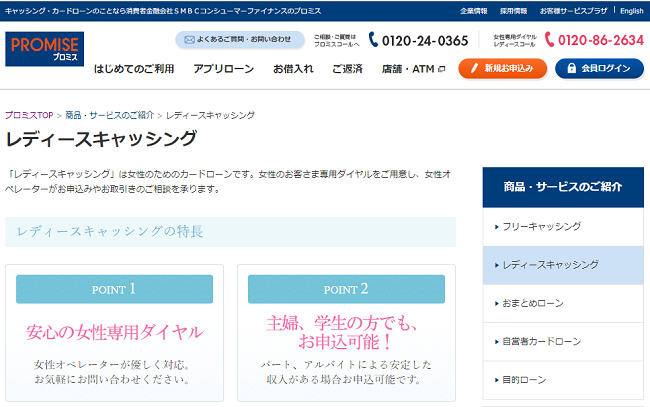This screenshot has height=407, width=650.
Task: Go to 企業情報 in the top bar
Action: point(473,11)
